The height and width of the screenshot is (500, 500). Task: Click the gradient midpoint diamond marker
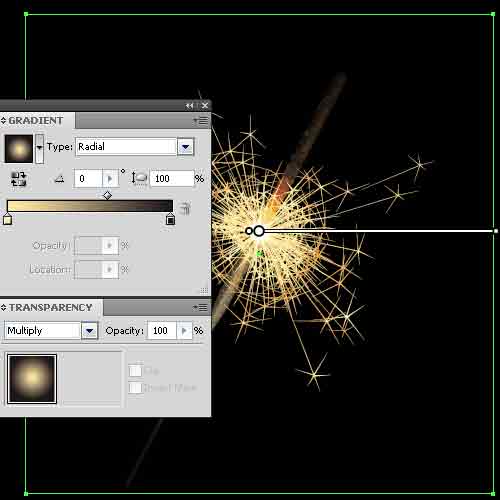coord(107,195)
